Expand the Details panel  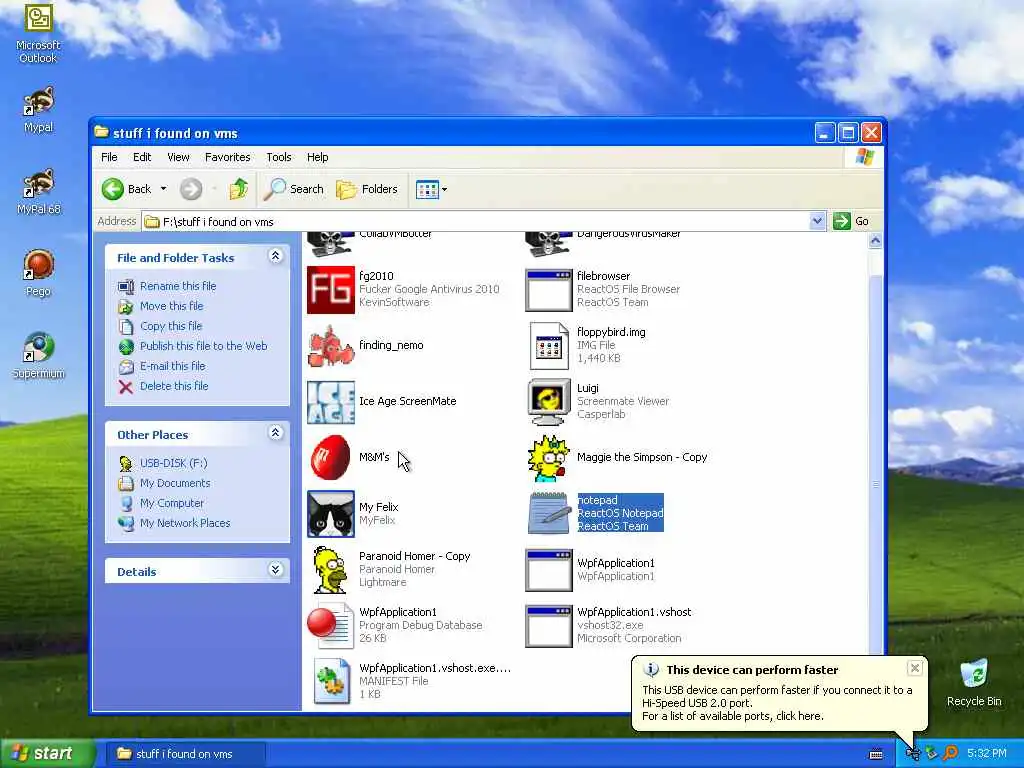[x=276, y=570]
